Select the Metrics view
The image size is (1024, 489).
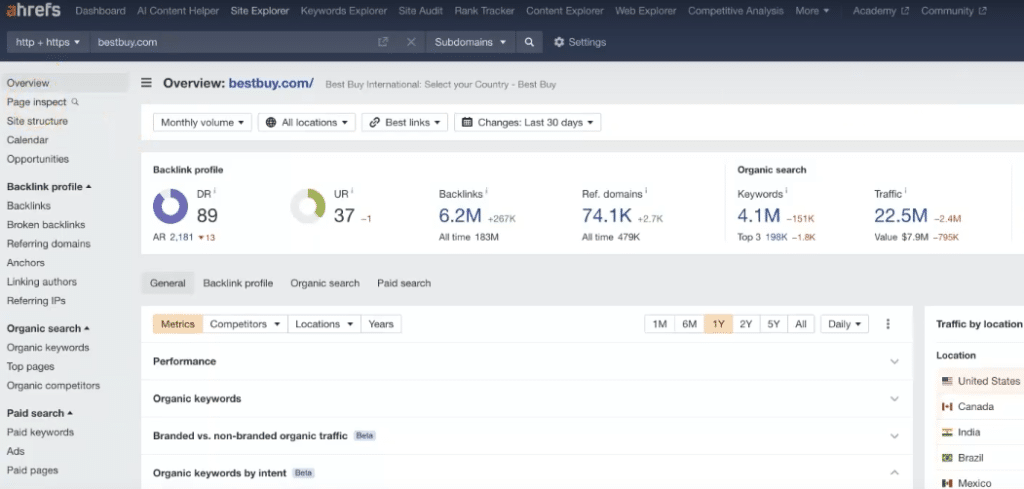tap(178, 324)
